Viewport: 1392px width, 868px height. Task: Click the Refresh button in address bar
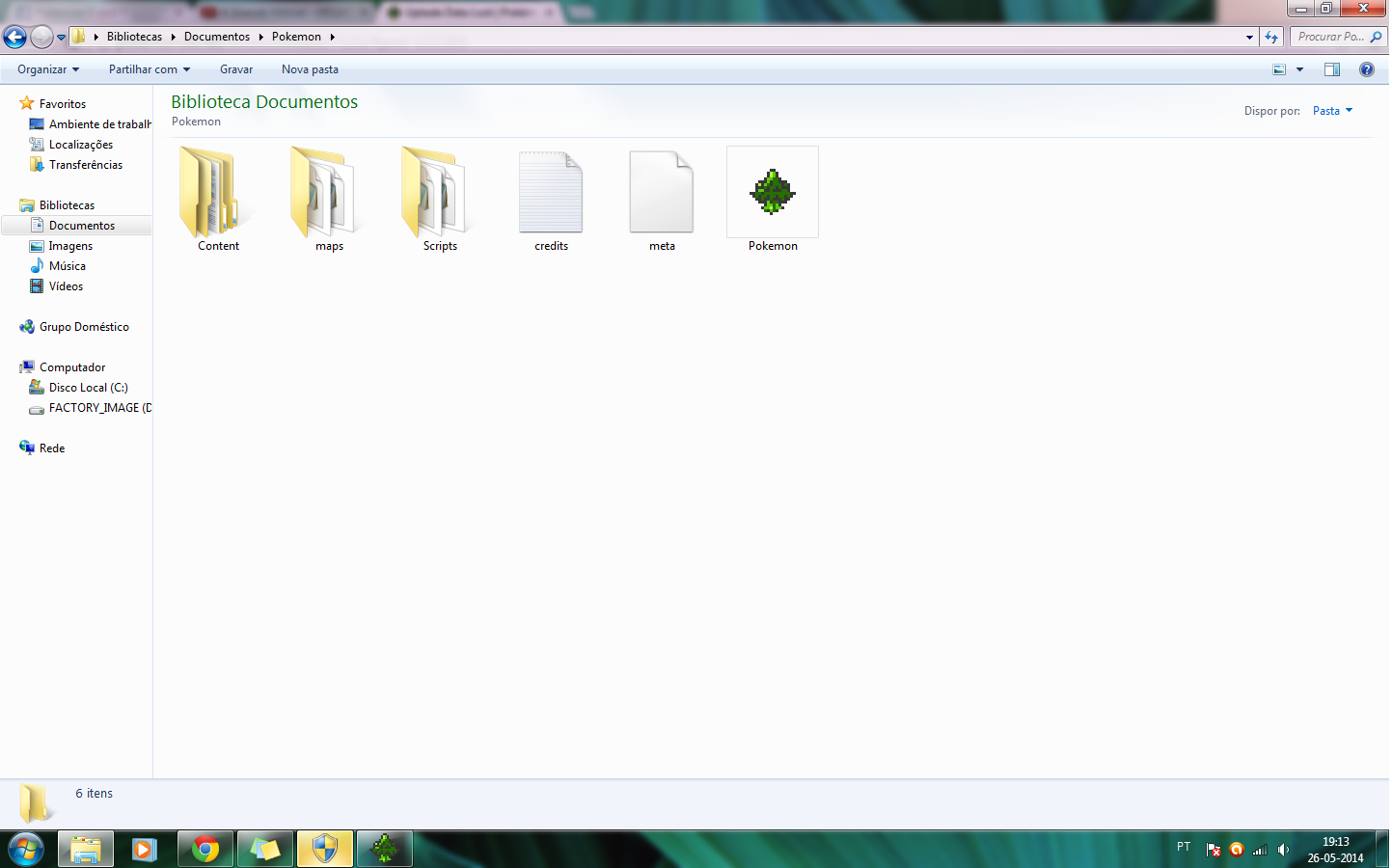coord(1271,37)
